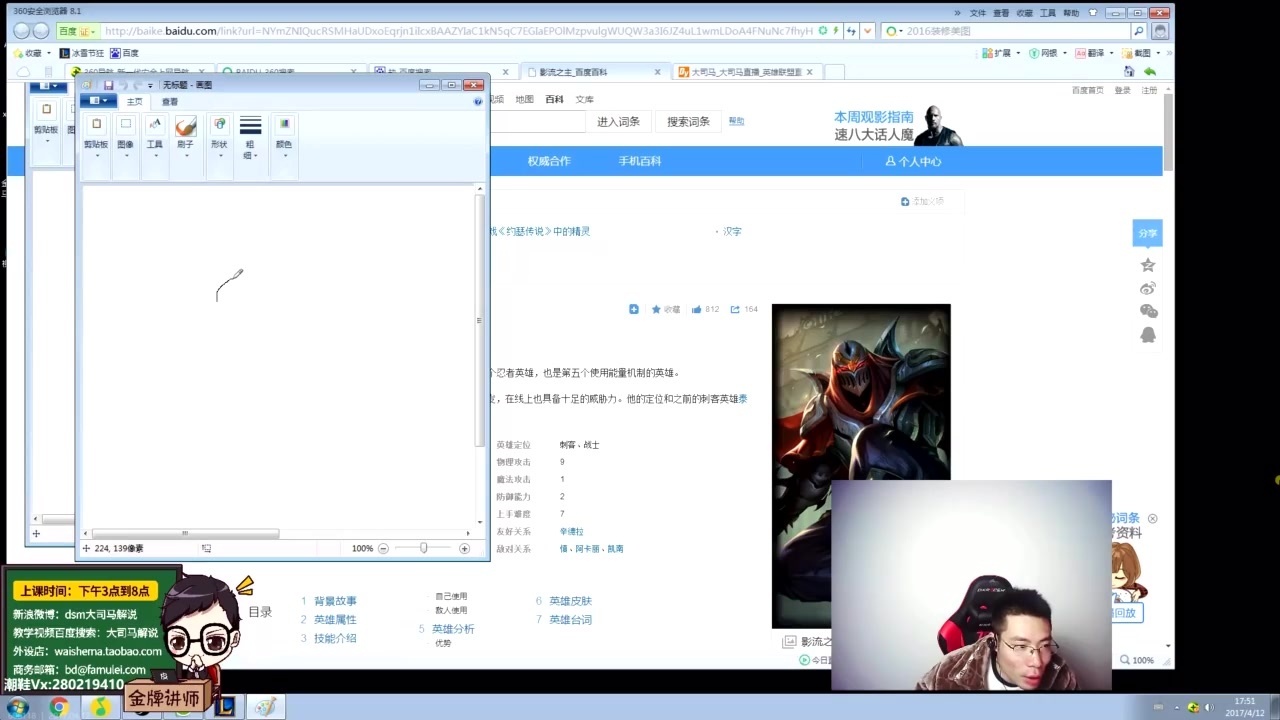Open the 权威合作 navigation item
This screenshot has height=720, width=1280.
pyautogui.click(x=549, y=161)
